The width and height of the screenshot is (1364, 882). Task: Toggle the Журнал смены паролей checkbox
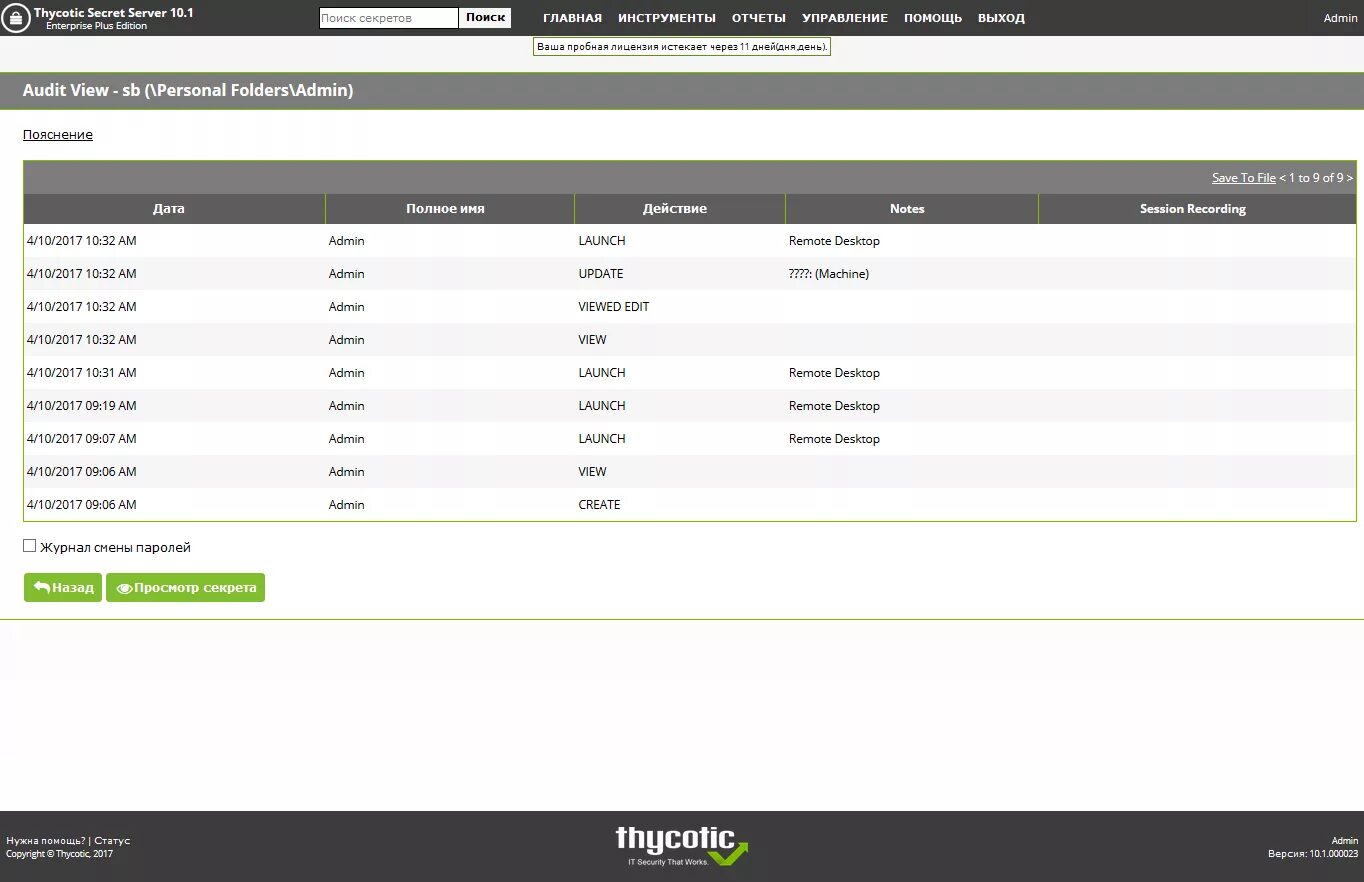point(30,546)
